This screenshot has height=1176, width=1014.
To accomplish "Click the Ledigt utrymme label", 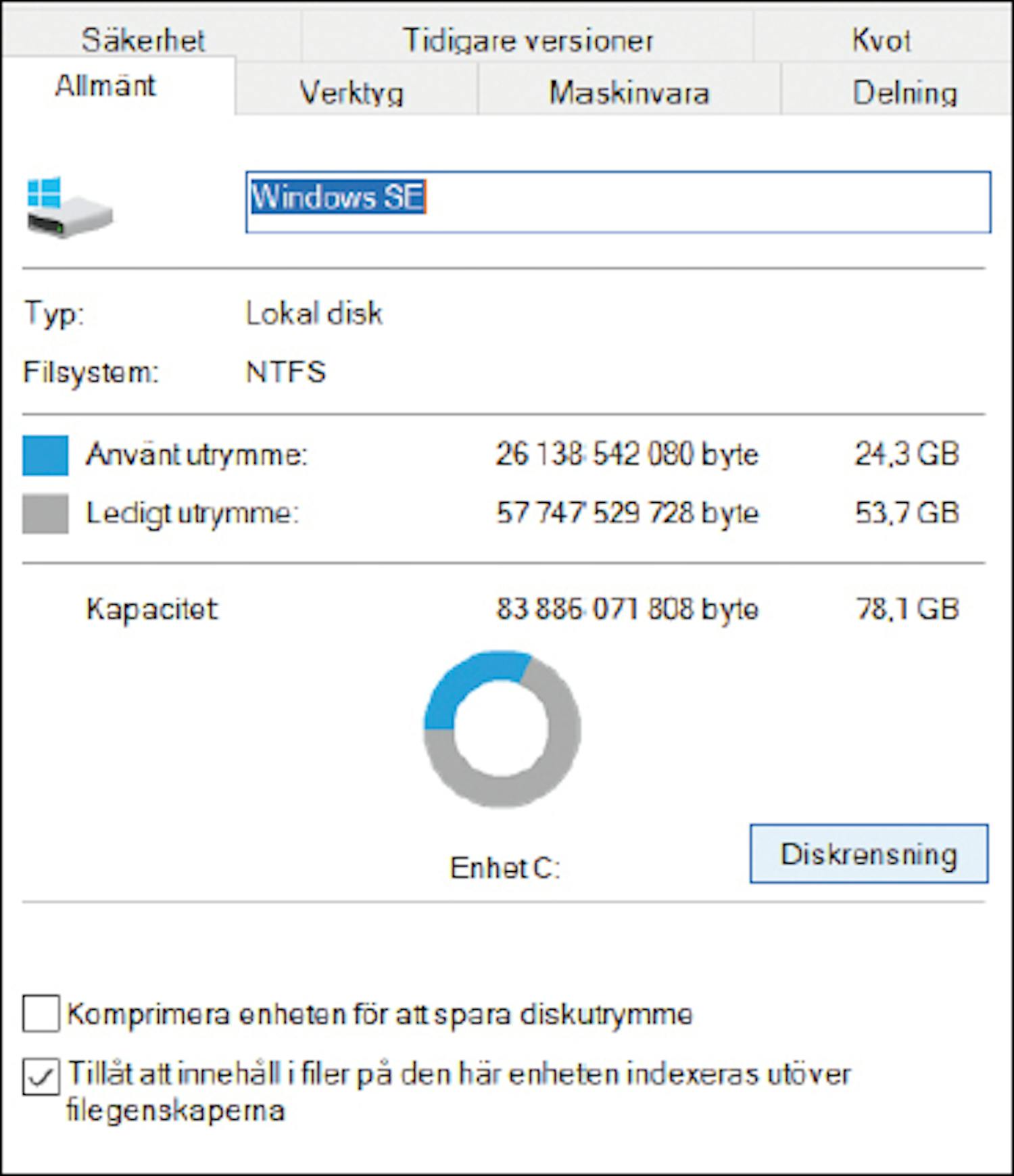I will [x=193, y=513].
